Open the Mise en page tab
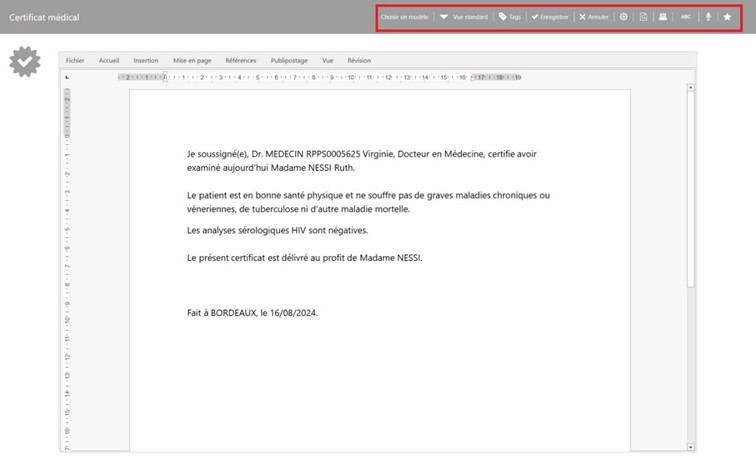The height and width of the screenshot is (466, 756). pos(192,60)
